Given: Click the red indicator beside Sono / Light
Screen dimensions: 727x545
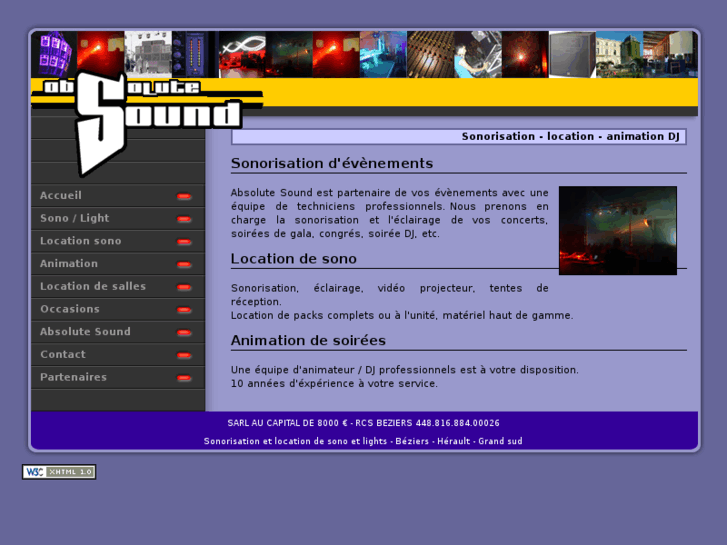Looking at the screenshot, I should pos(184,219).
